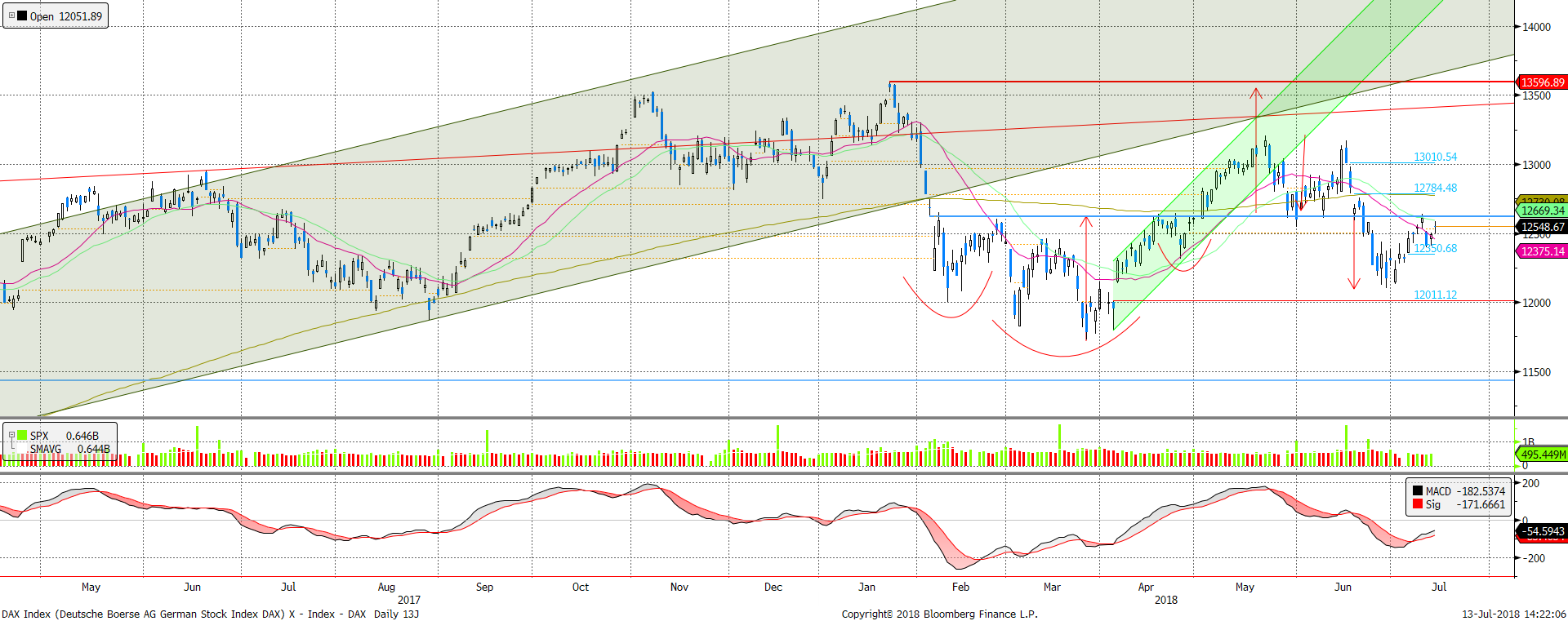This screenshot has width=1568, height=621.
Task: Click the 12350.68 level annotation
Action: (x=1436, y=248)
